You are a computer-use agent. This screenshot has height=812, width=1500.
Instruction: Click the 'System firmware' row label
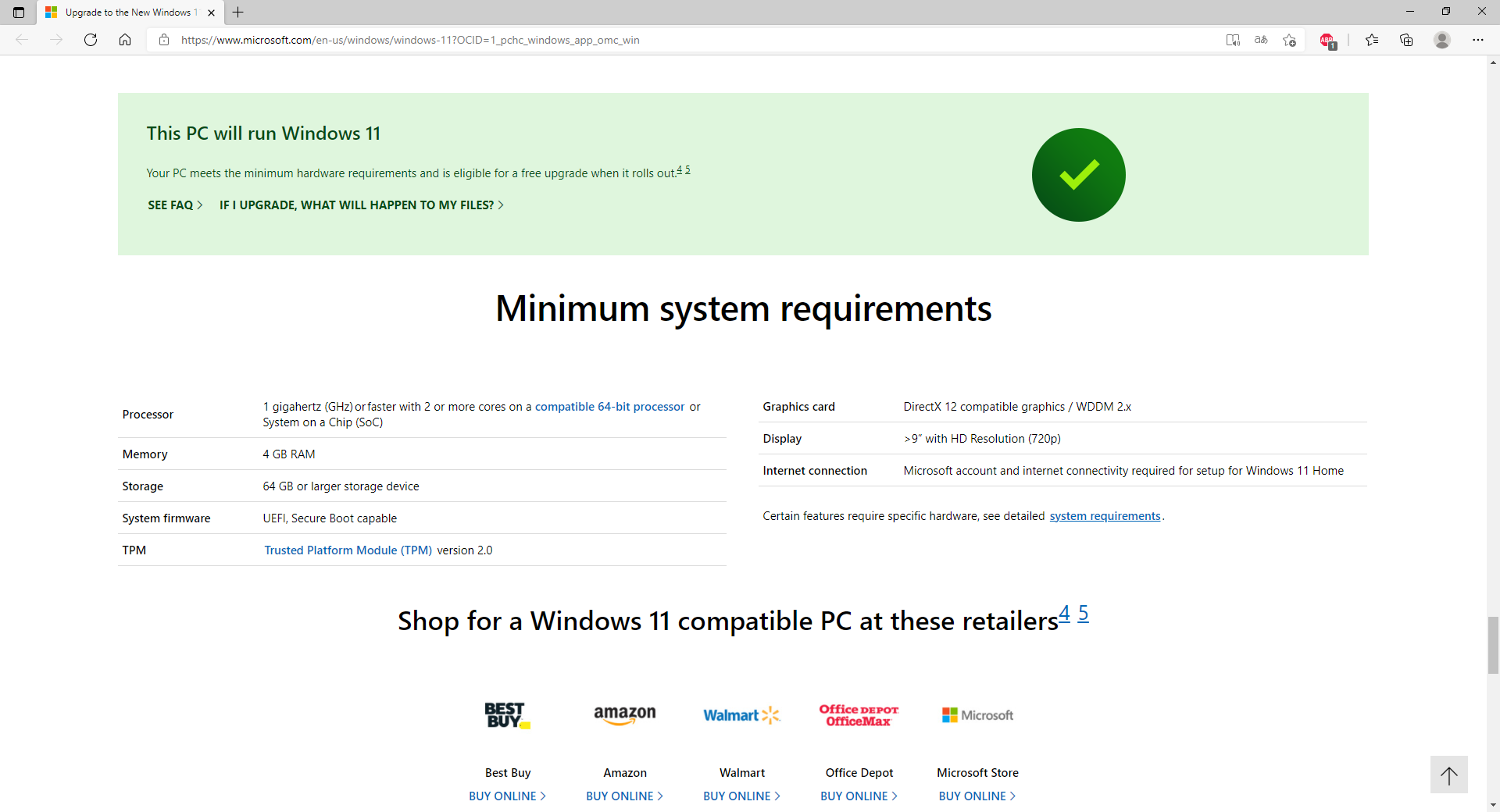click(166, 518)
